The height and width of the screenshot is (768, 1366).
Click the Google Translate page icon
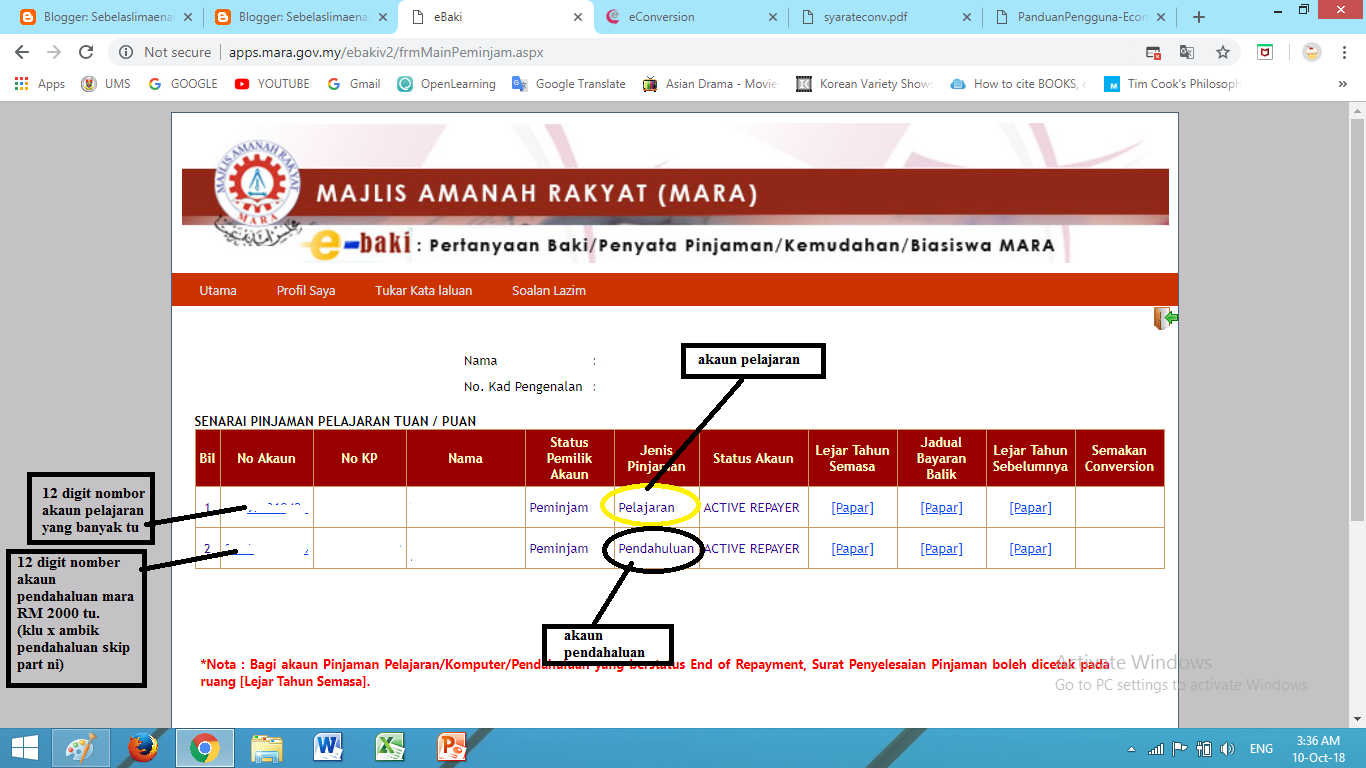click(x=1187, y=52)
